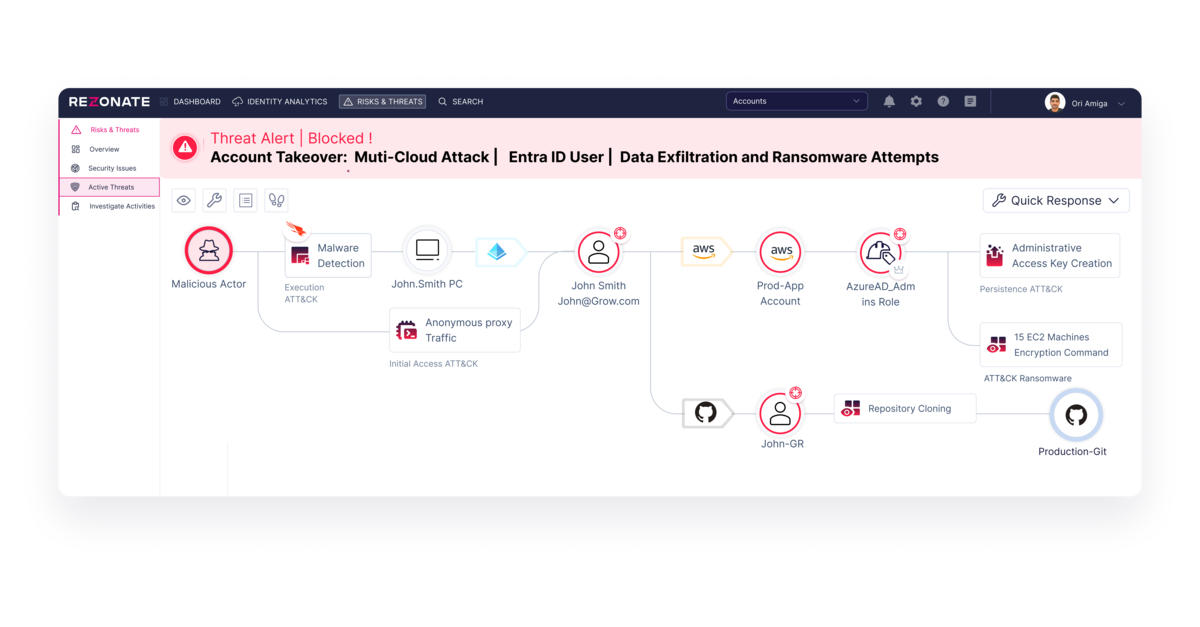Click the alert badge on John-GR user
This screenshot has height=627, width=1200.
(794, 393)
